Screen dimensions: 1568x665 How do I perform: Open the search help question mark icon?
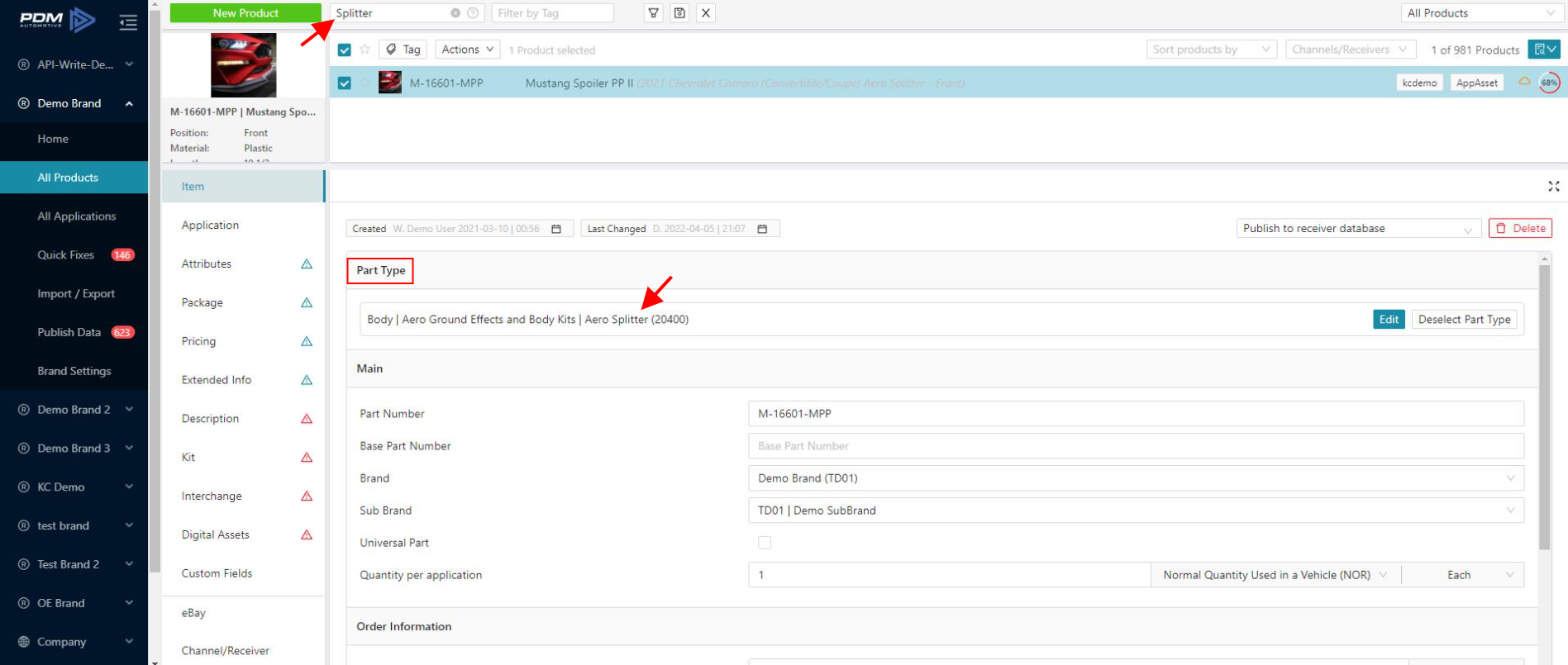[x=473, y=13]
